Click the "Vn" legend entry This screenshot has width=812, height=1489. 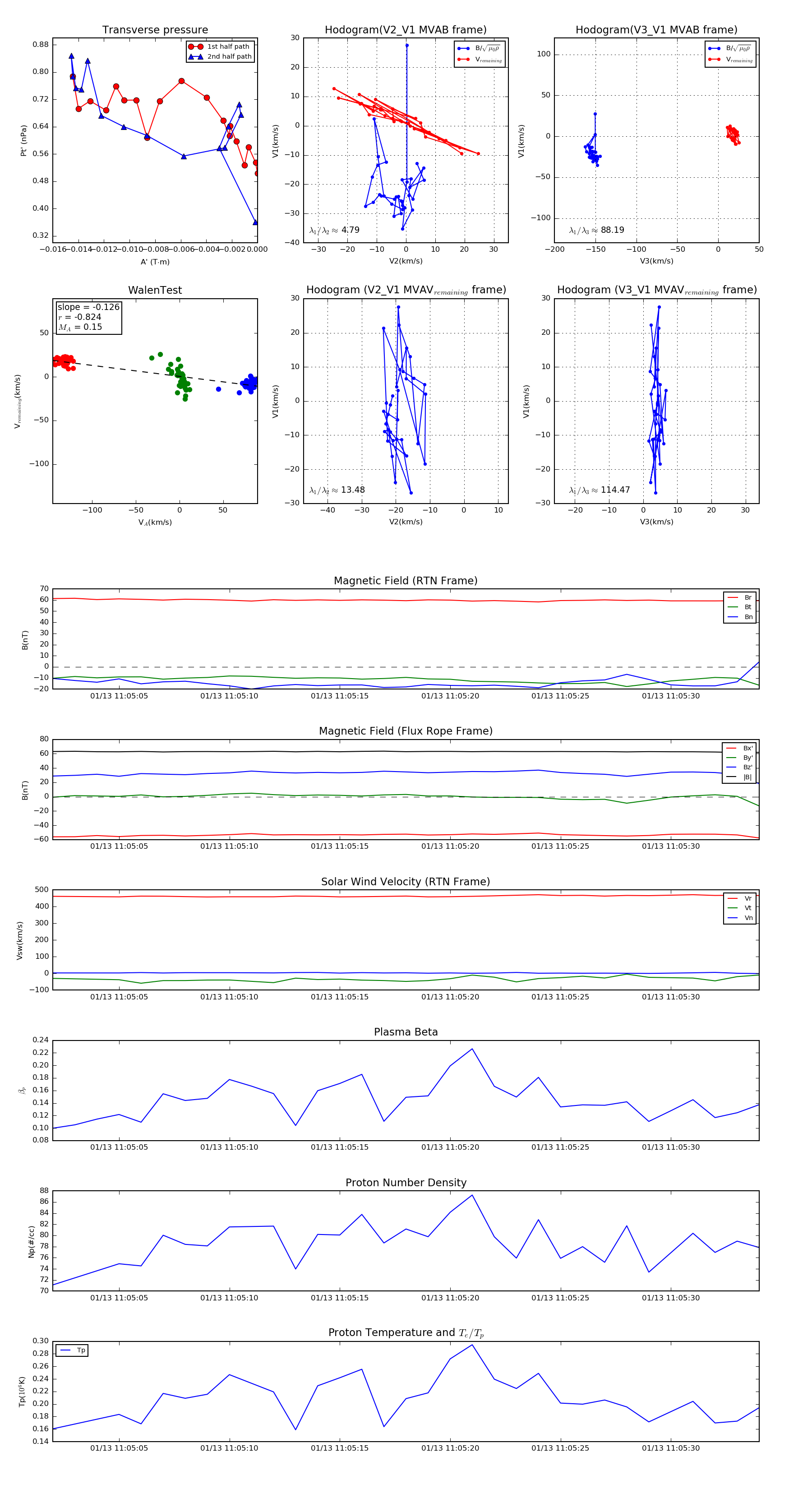coord(740,918)
